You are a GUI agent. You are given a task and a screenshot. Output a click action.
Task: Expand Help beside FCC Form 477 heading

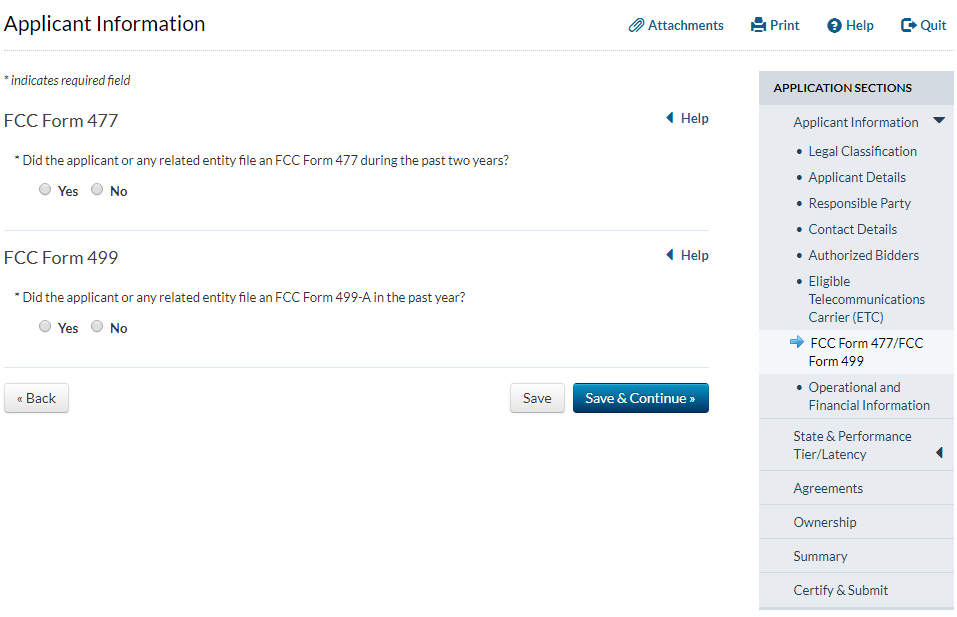687,118
